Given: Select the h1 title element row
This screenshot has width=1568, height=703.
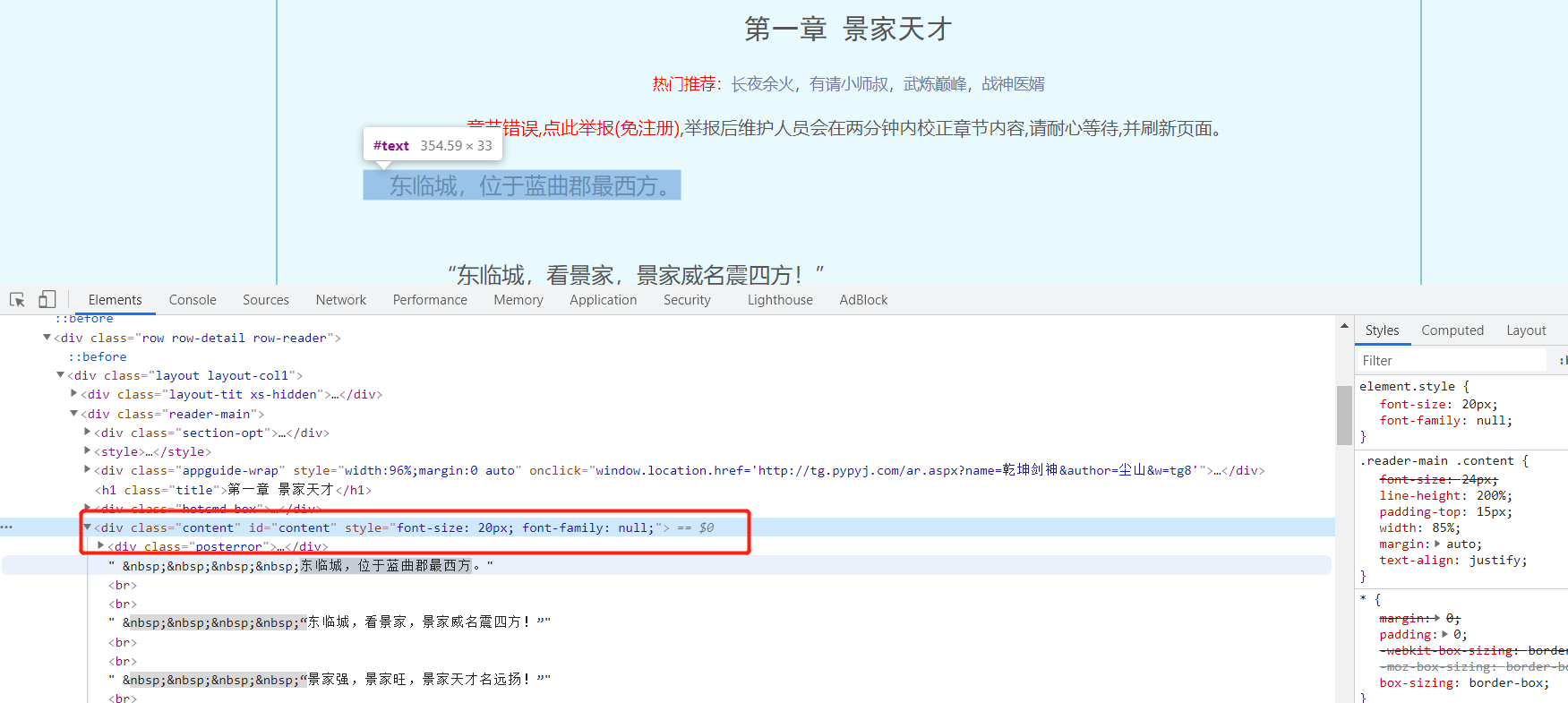Looking at the screenshot, I should coord(233,490).
